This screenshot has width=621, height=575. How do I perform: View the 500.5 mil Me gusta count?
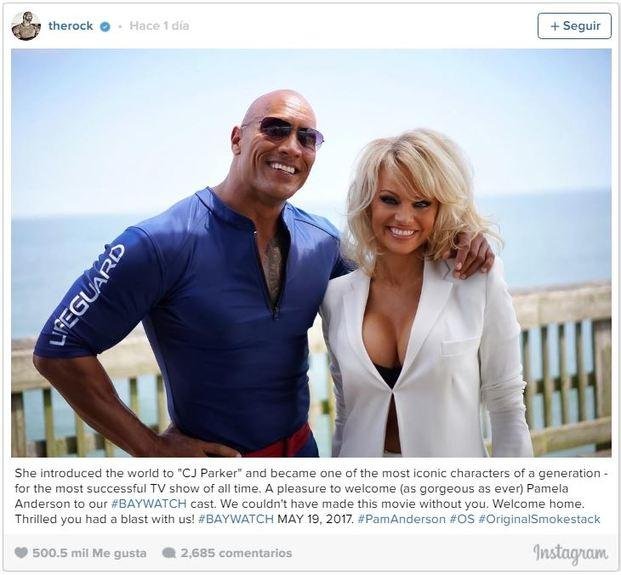pos(89,553)
